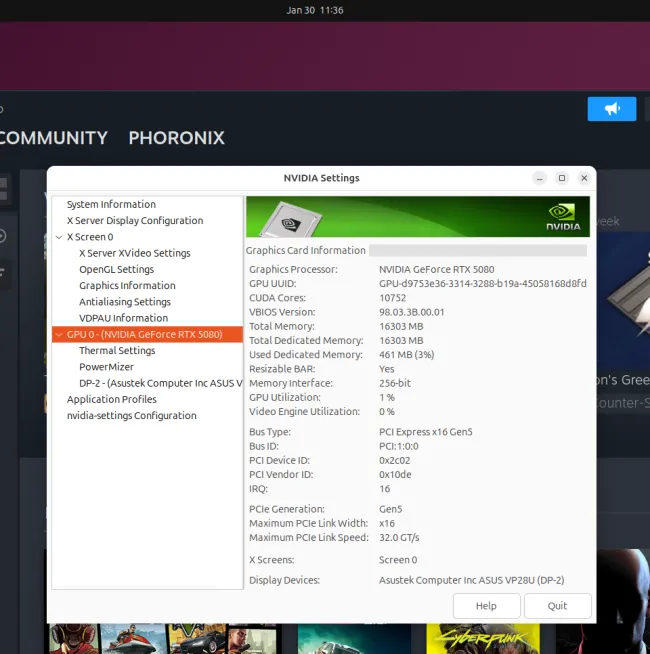The height and width of the screenshot is (654, 650).
Task: Collapse the GPU 0 tree node arrow
Action: (x=59, y=335)
